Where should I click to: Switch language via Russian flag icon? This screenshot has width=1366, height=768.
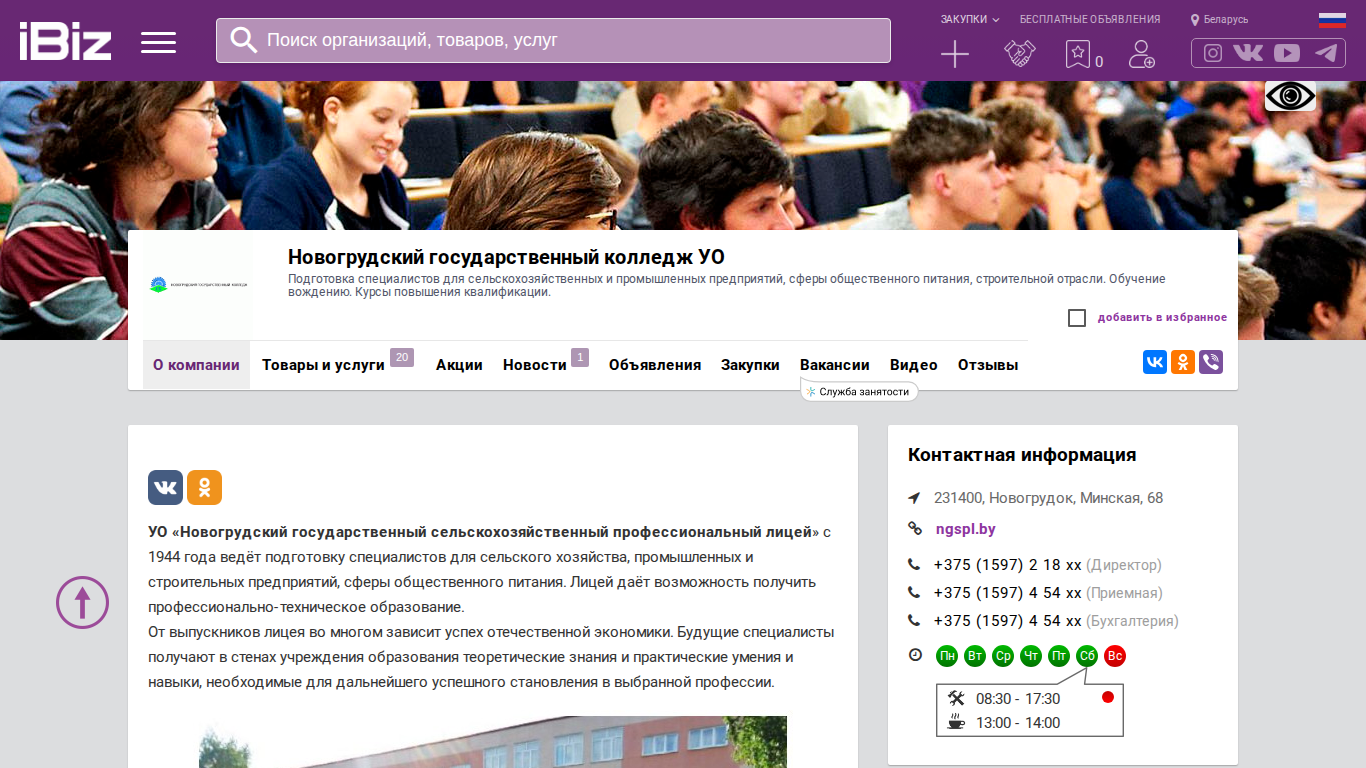click(x=1332, y=19)
